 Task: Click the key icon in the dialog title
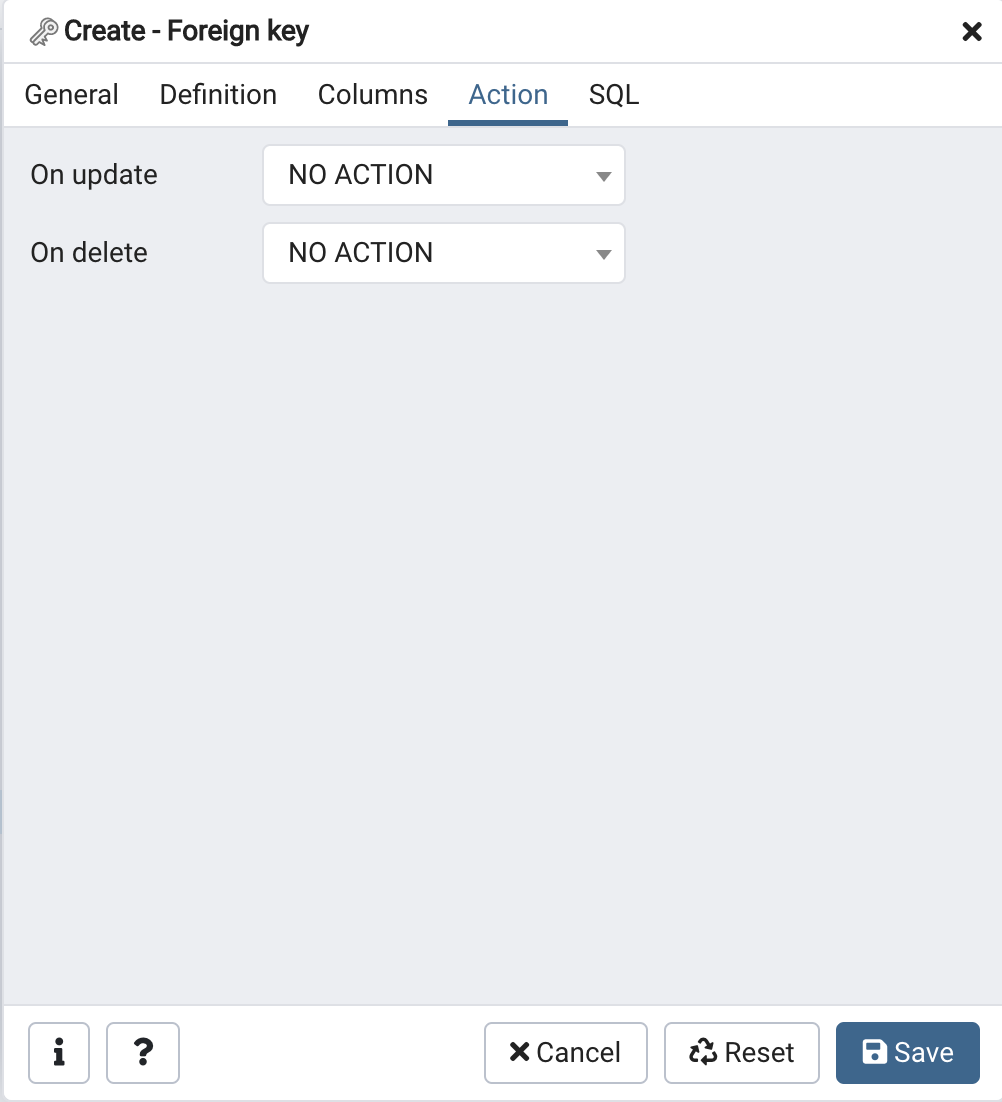43,32
